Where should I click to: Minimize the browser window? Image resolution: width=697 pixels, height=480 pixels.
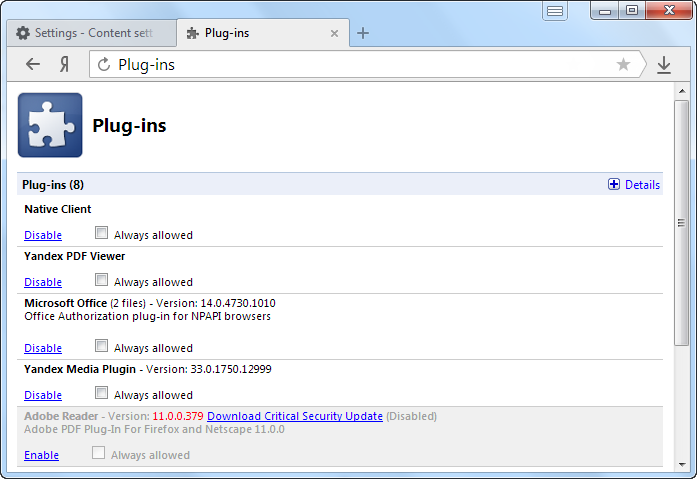[x=605, y=11]
